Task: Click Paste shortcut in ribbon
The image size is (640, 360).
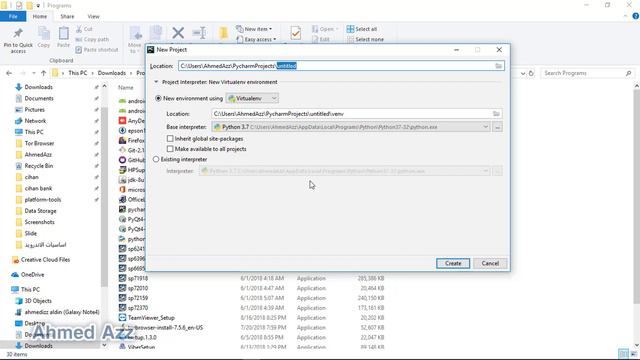Action: [x=96, y=50]
